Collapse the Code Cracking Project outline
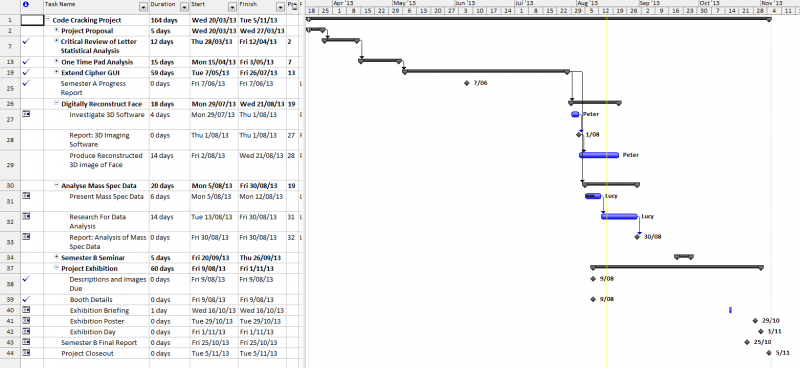800x368 pixels. 48,20
